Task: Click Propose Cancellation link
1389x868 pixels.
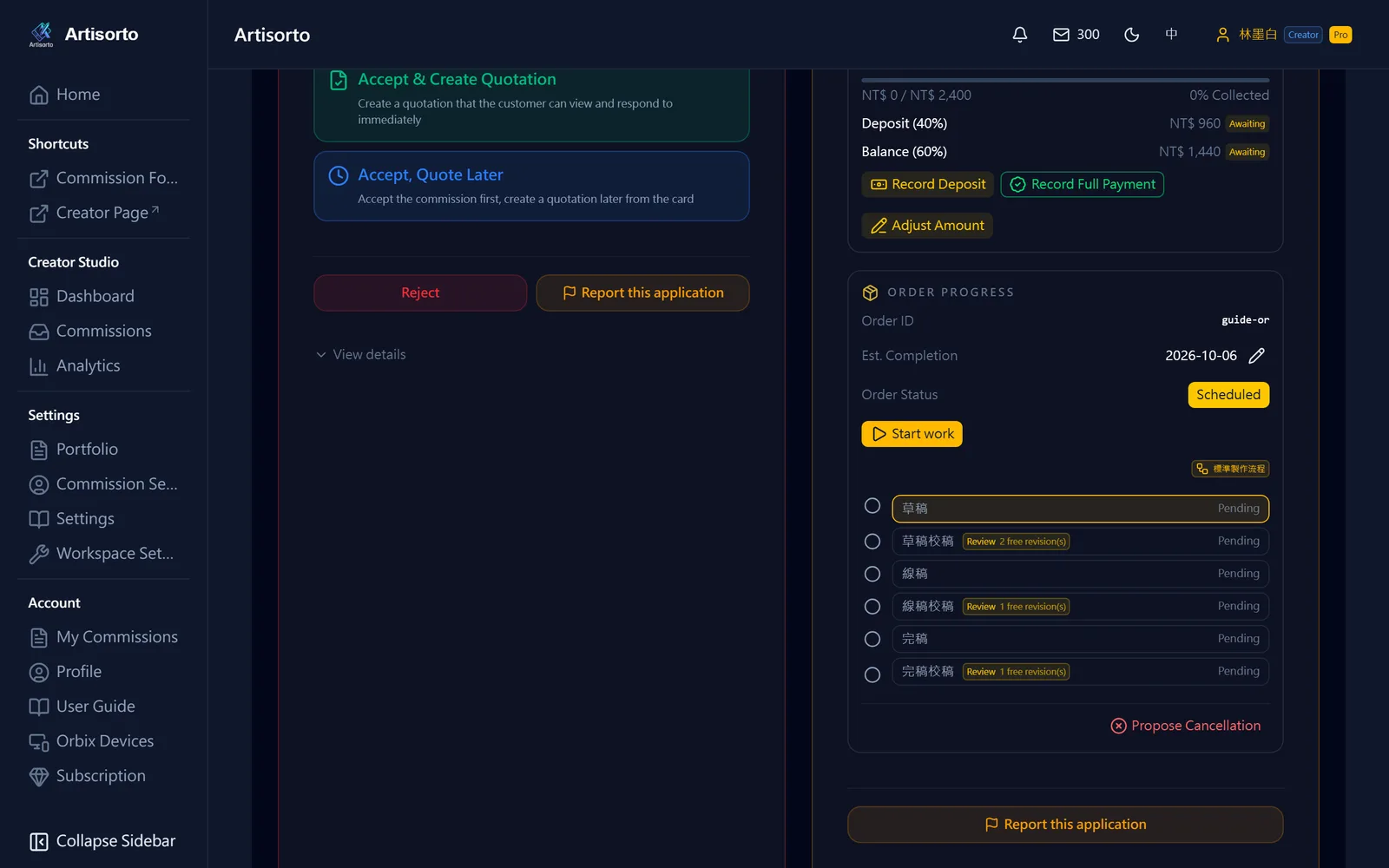Action: (1186, 726)
